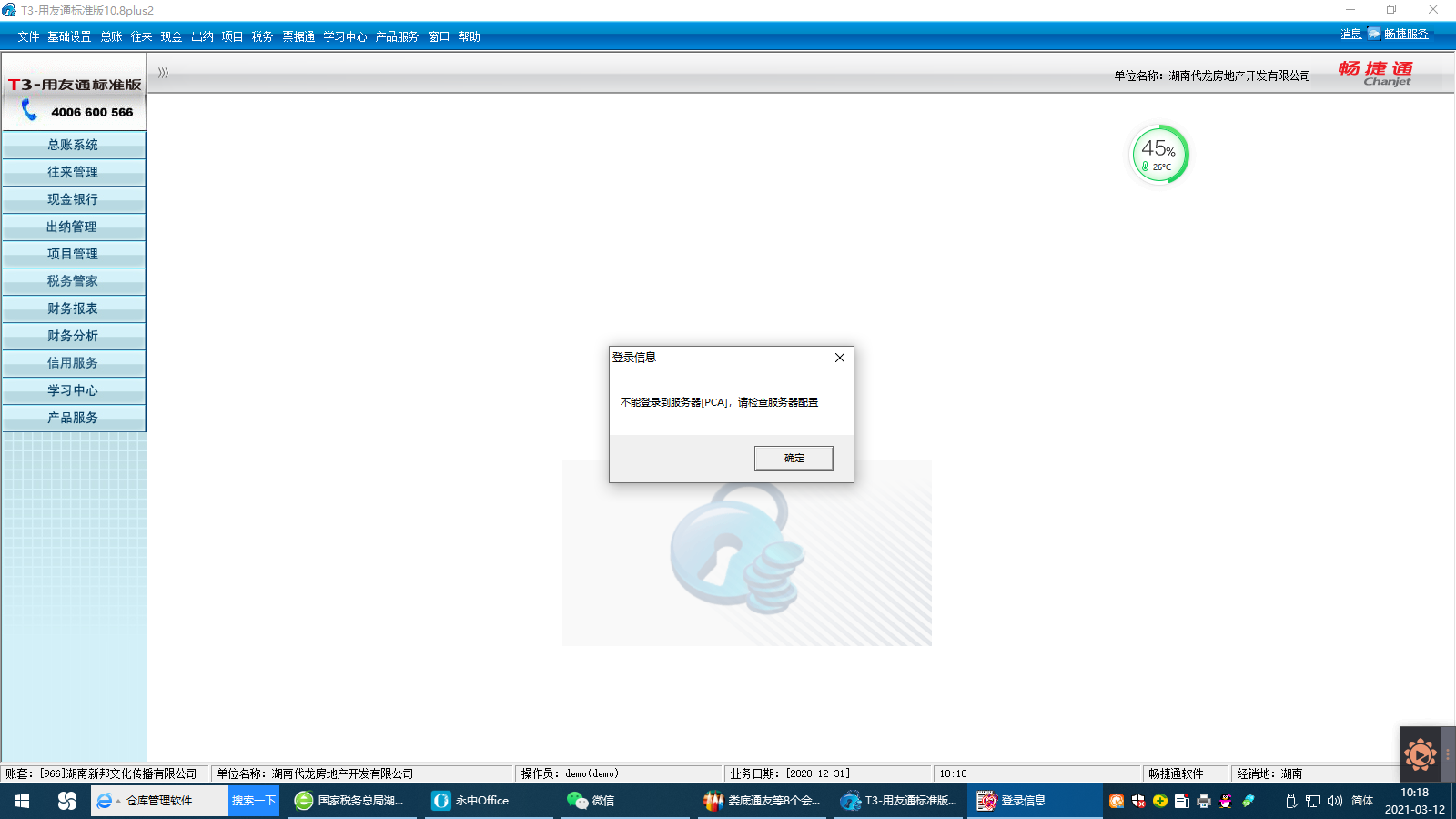Click the 45% memory usage floating widget

click(1158, 154)
